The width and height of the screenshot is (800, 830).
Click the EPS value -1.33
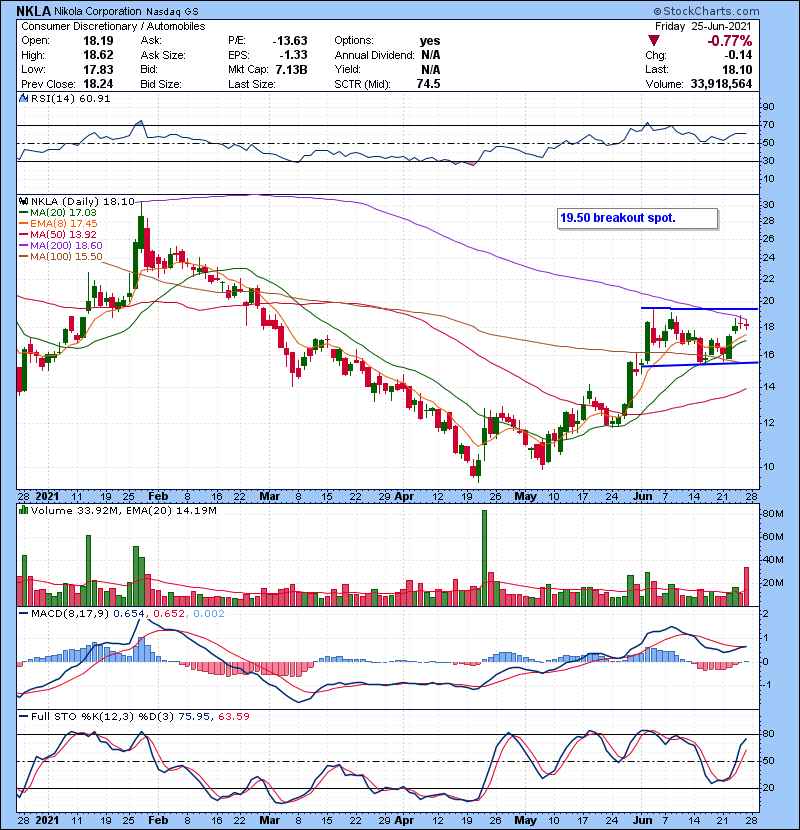(292, 55)
